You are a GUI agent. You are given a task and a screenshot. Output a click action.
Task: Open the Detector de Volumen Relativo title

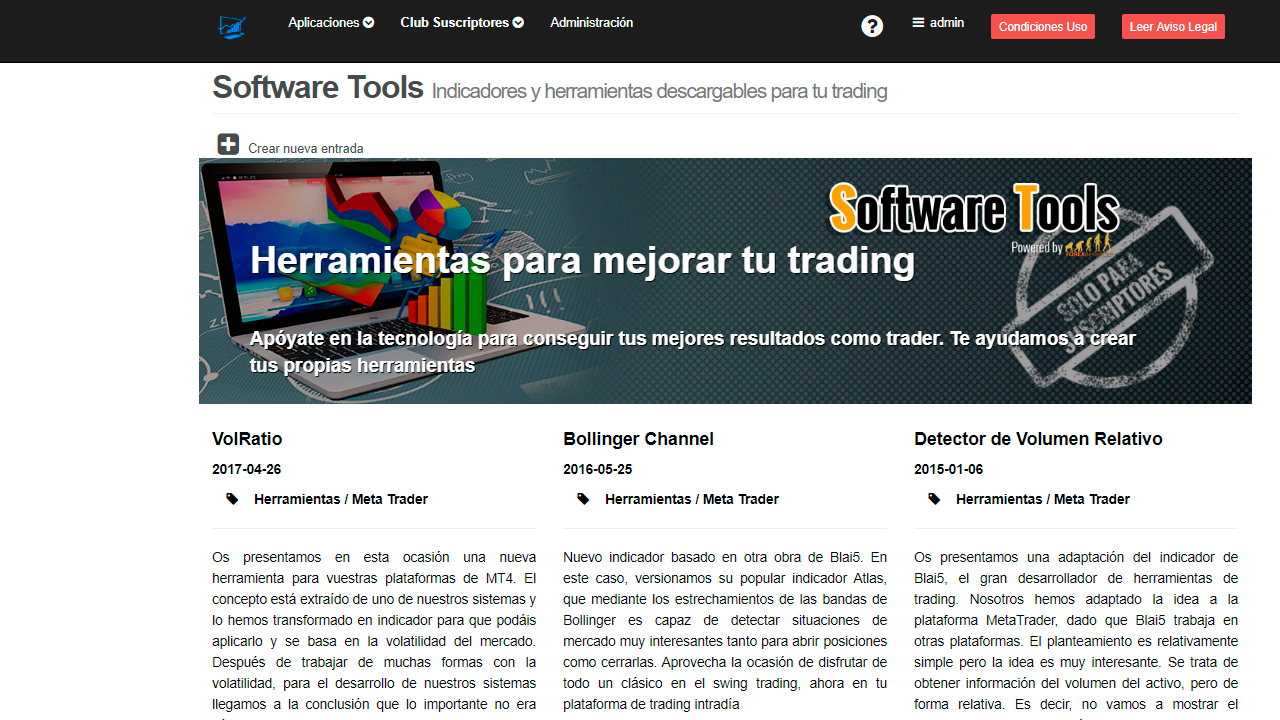(1038, 439)
